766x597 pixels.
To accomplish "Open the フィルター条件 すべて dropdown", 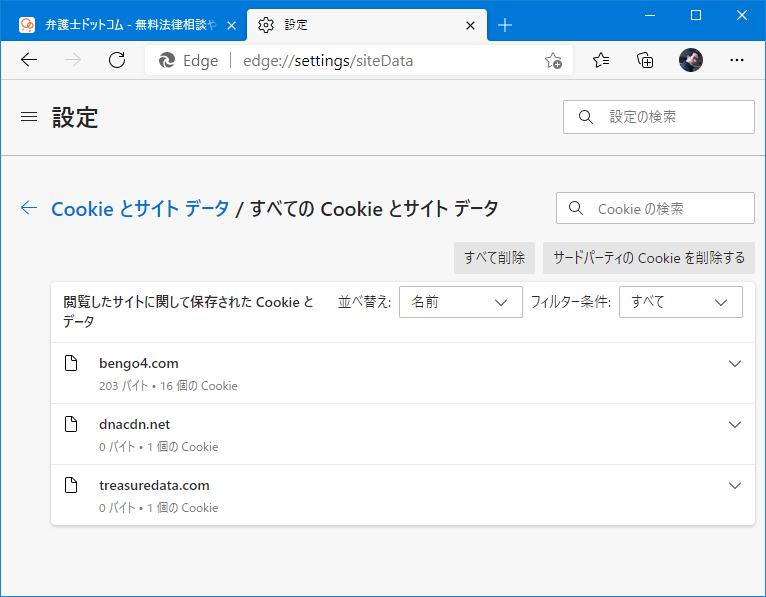I will click(x=681, y=302).
